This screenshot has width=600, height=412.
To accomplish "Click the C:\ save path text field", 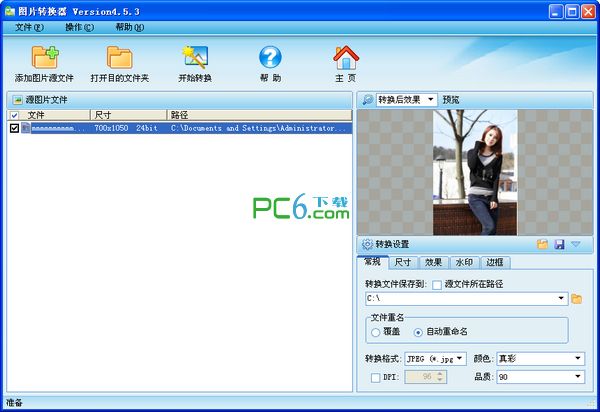I will click(461, 298).
